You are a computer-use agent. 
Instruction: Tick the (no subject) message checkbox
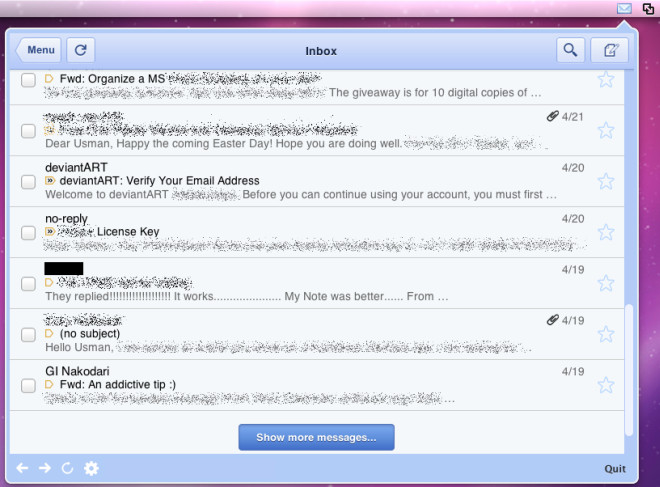[x=28, y=335]
